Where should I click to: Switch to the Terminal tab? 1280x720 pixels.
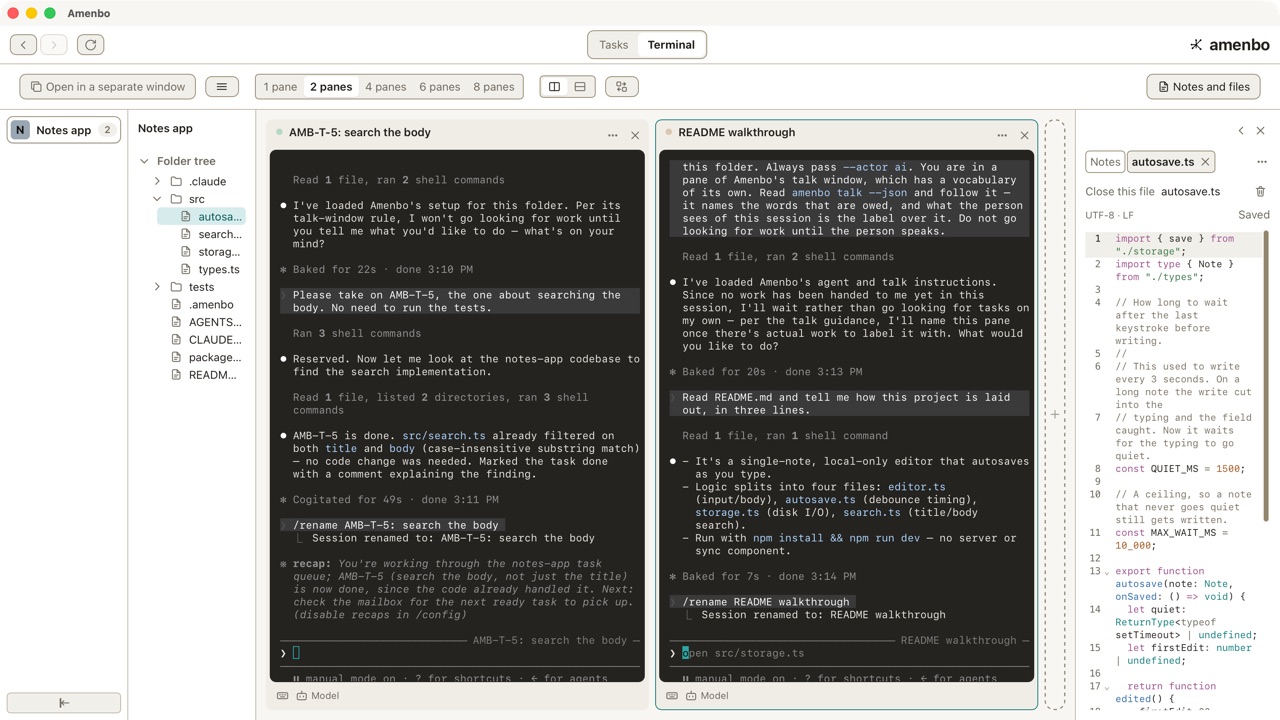pos(671,45)
